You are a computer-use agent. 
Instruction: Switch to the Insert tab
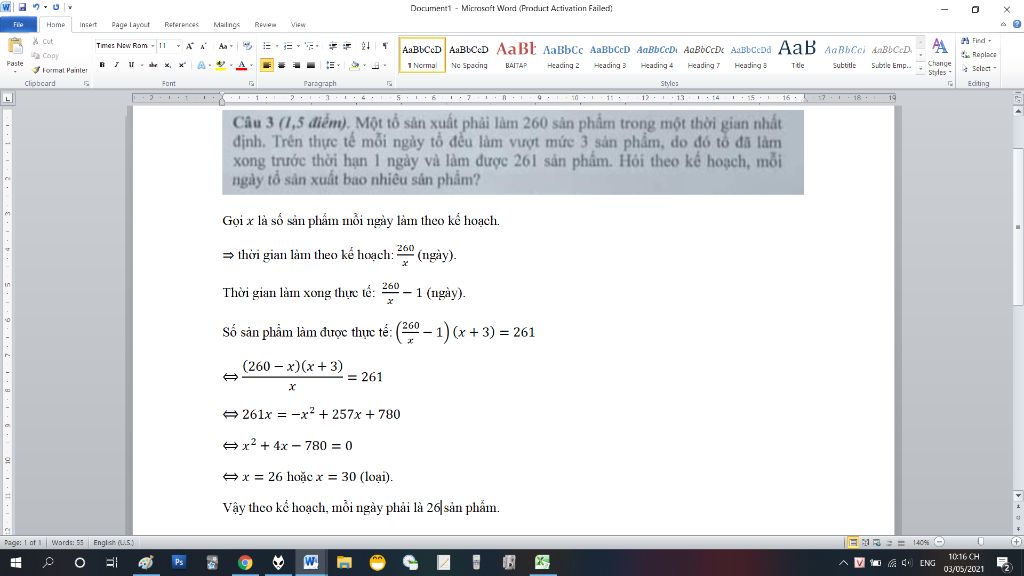pos(88,24)
